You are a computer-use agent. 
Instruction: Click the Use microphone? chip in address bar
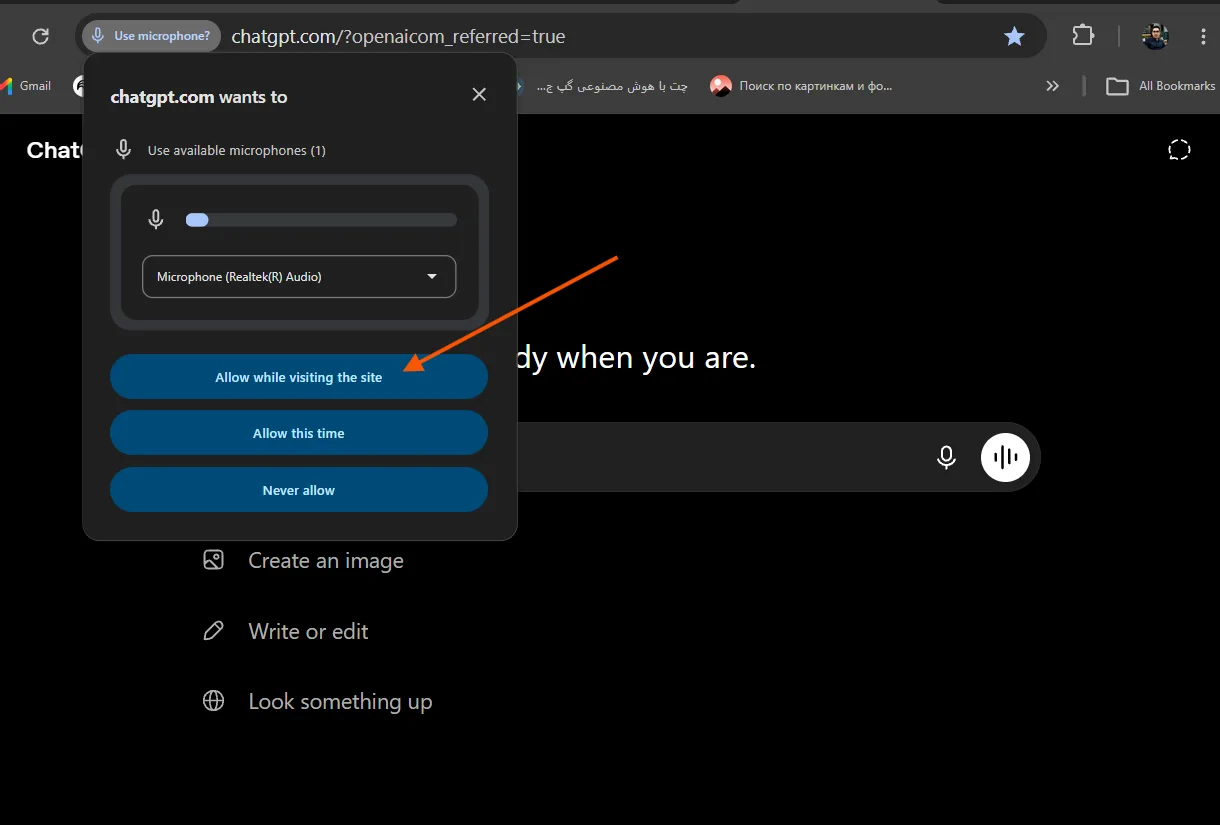151,36
